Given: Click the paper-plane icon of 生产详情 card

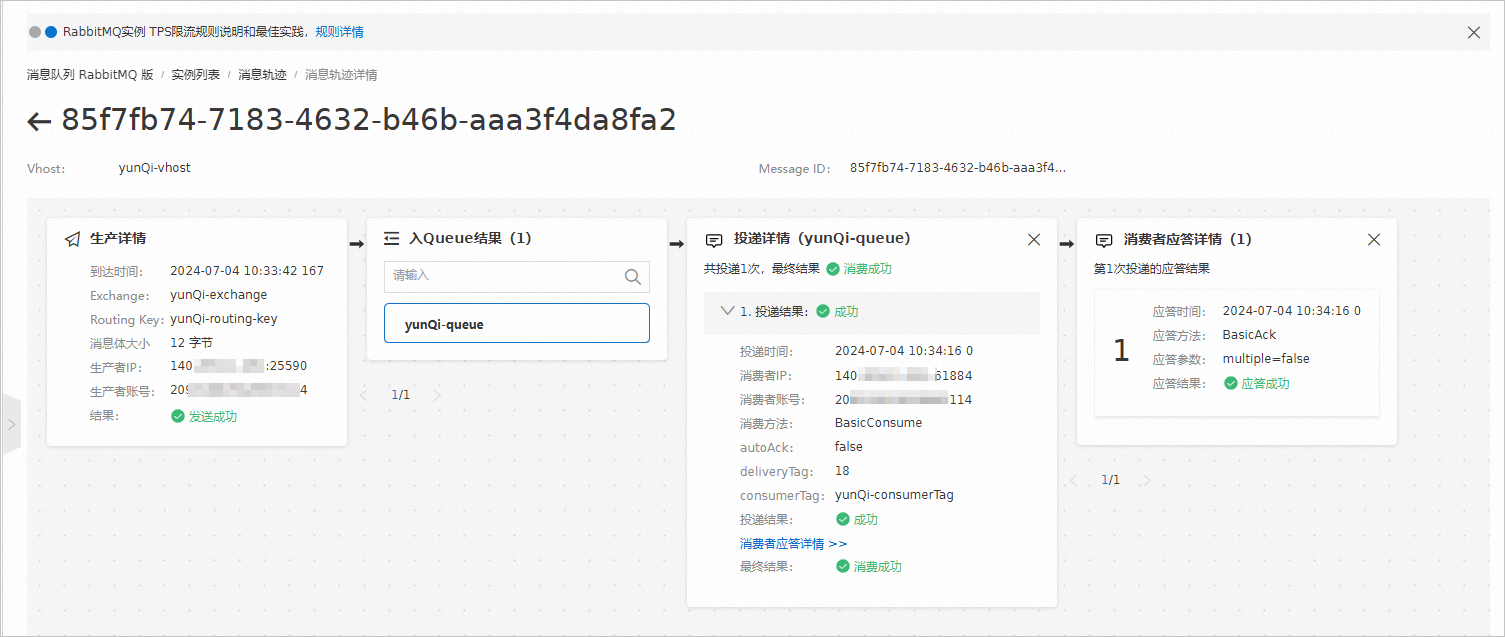Looking at the screenshot, I should pyautogui.click(x=72, y=240).
